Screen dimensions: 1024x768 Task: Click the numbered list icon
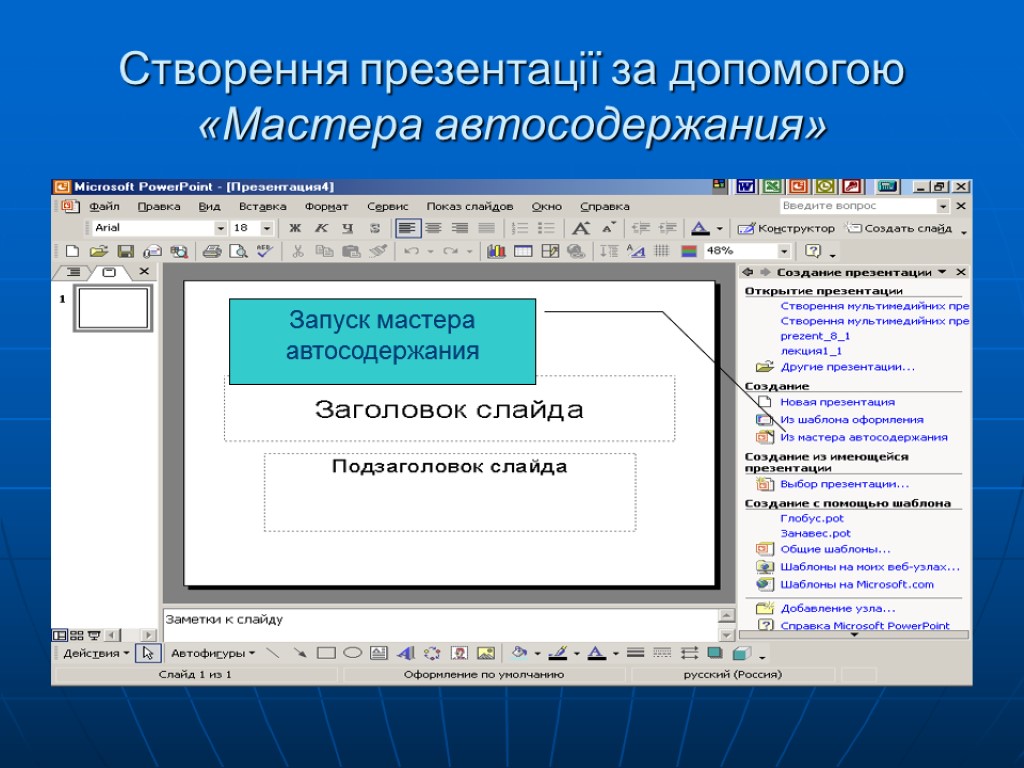coord(520,228)
